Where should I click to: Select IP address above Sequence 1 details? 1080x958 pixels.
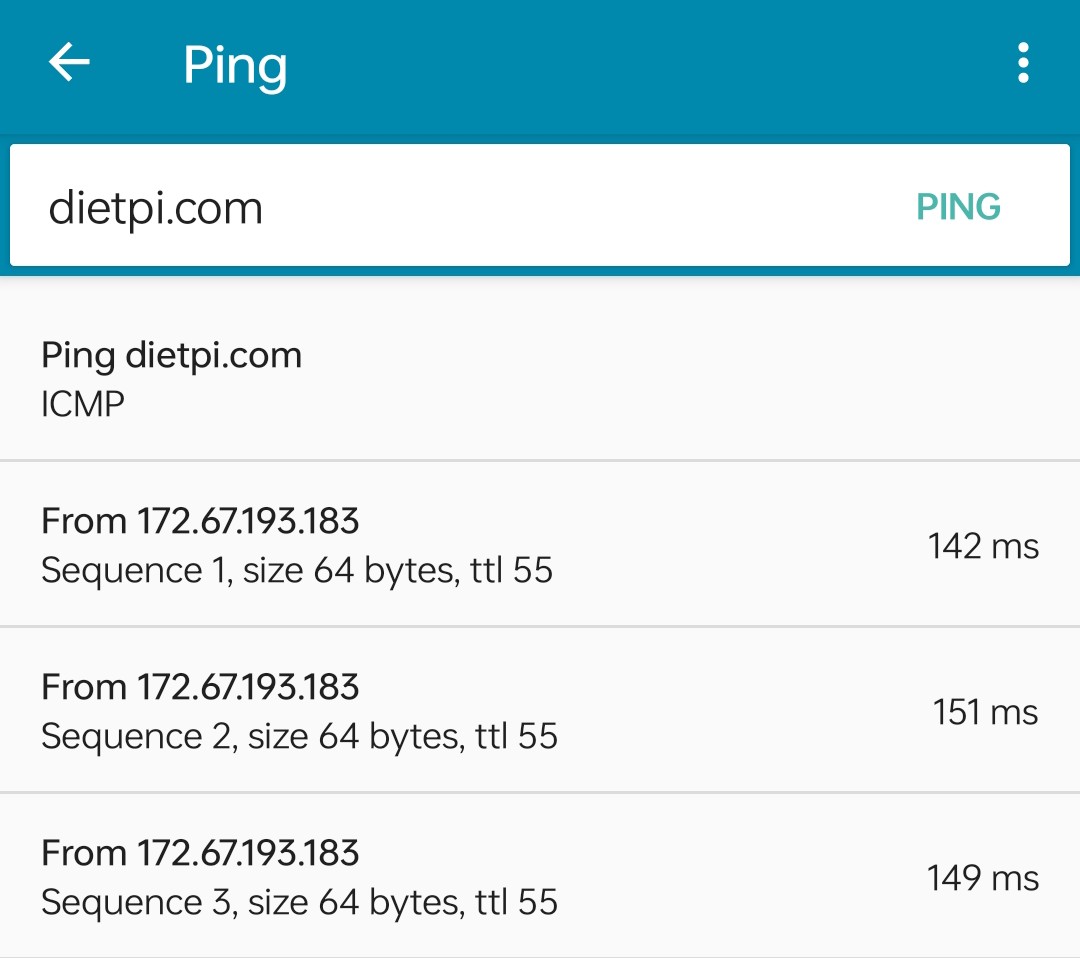[248, 521]
